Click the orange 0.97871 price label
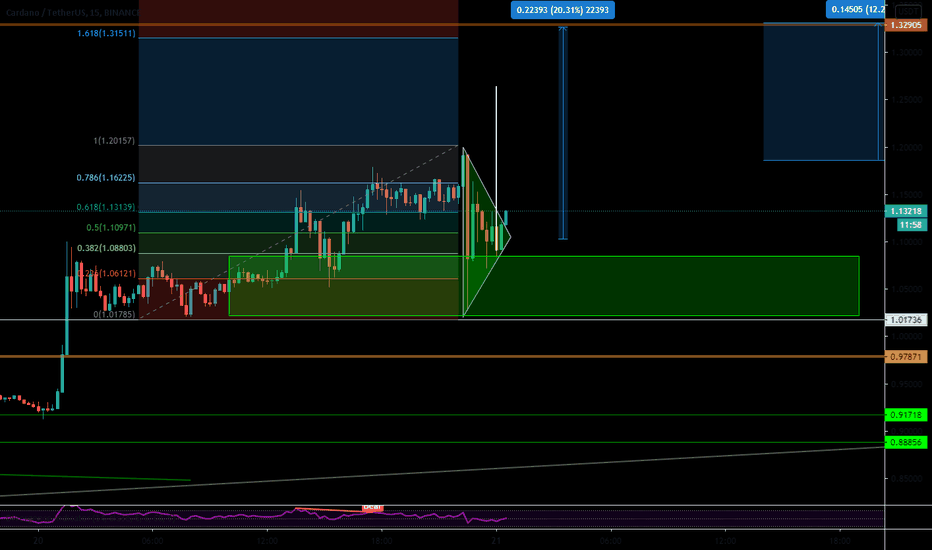Screen dimensions: 932x550 (x=906, y=357)
